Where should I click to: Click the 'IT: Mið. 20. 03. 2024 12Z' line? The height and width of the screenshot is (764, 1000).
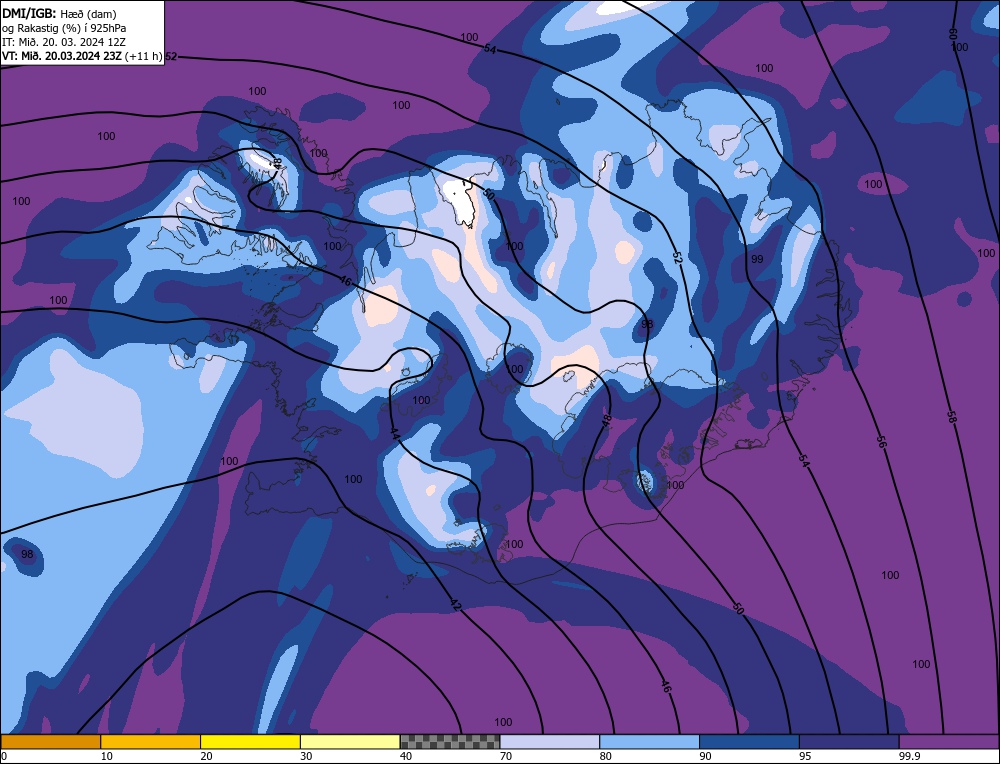click(64, 42)
